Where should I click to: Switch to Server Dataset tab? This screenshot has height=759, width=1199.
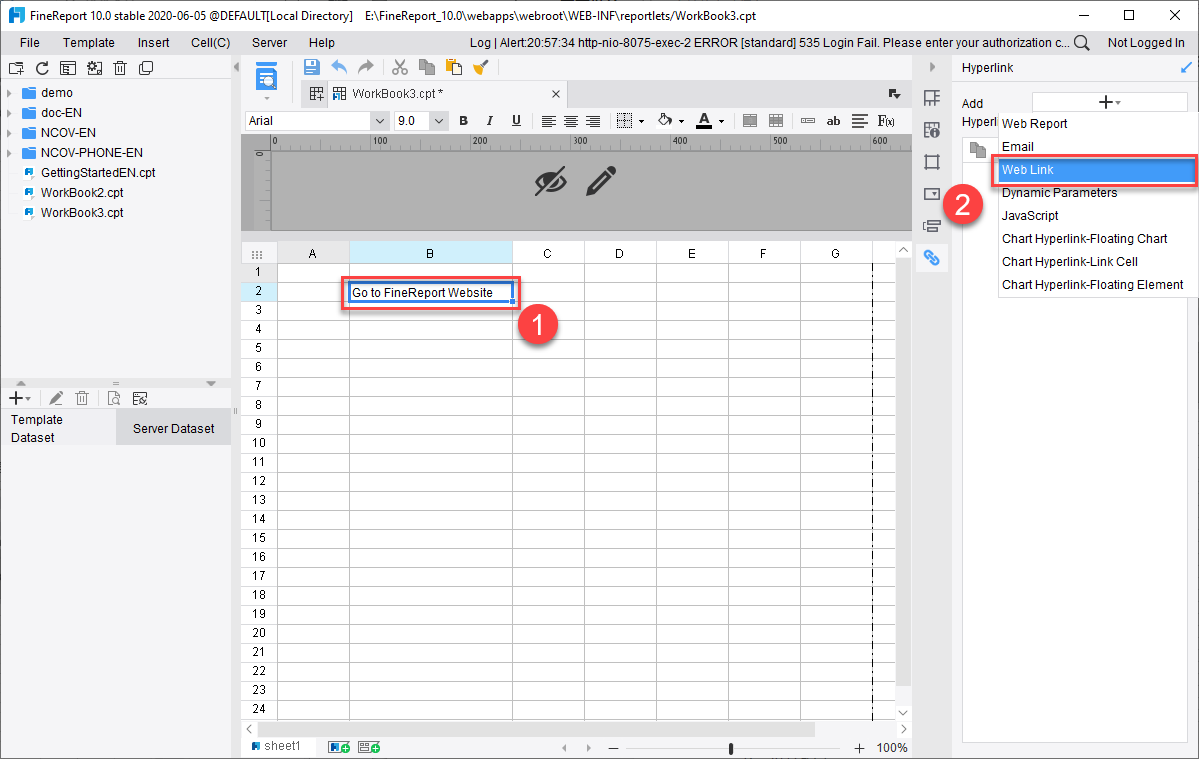click(174, 429)
